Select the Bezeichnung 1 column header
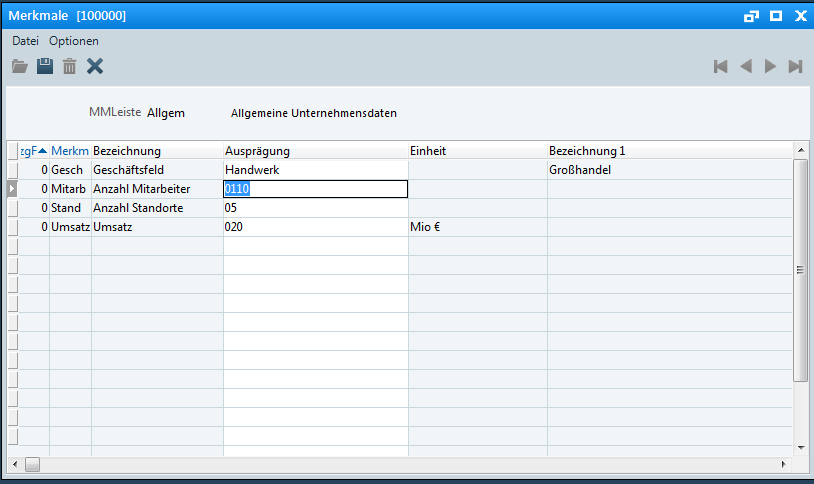814x484 pixels. (x=670, y=151)
